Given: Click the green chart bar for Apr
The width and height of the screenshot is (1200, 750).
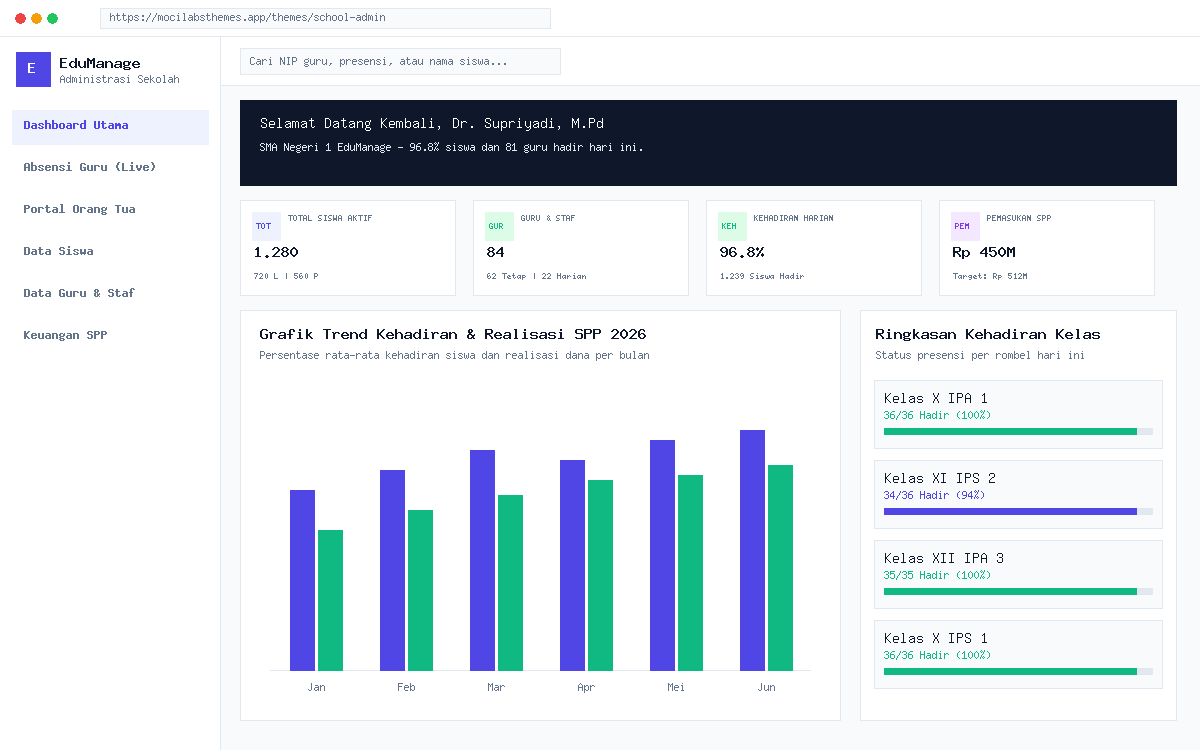Looking at the screenshot, I should 600,575.
